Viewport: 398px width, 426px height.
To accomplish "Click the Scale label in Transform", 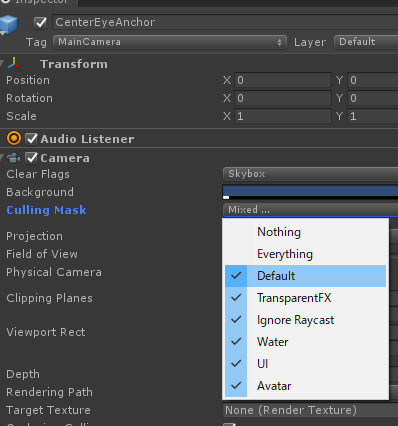I will click(x=21, y=116).
